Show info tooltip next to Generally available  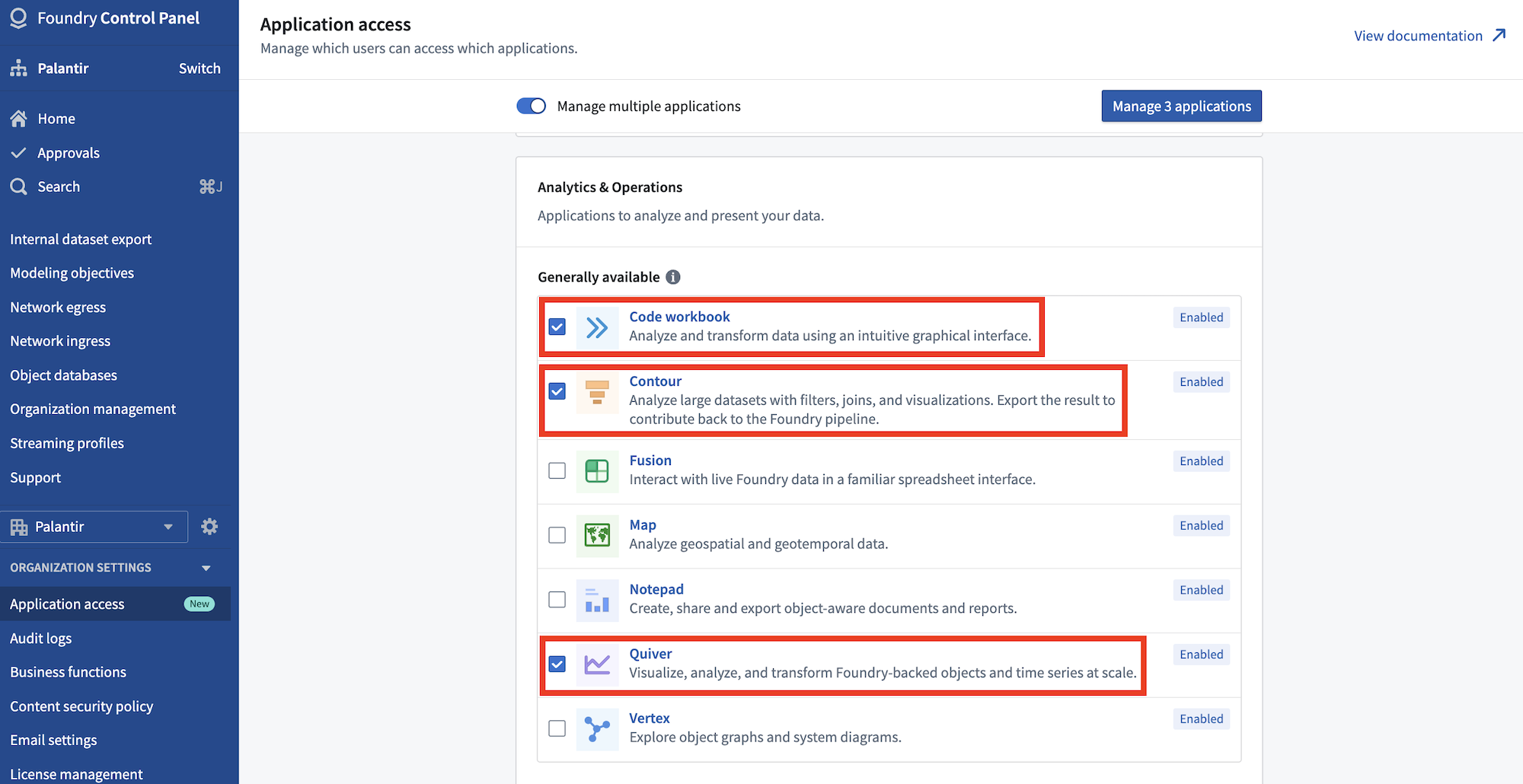pos(673,277)
